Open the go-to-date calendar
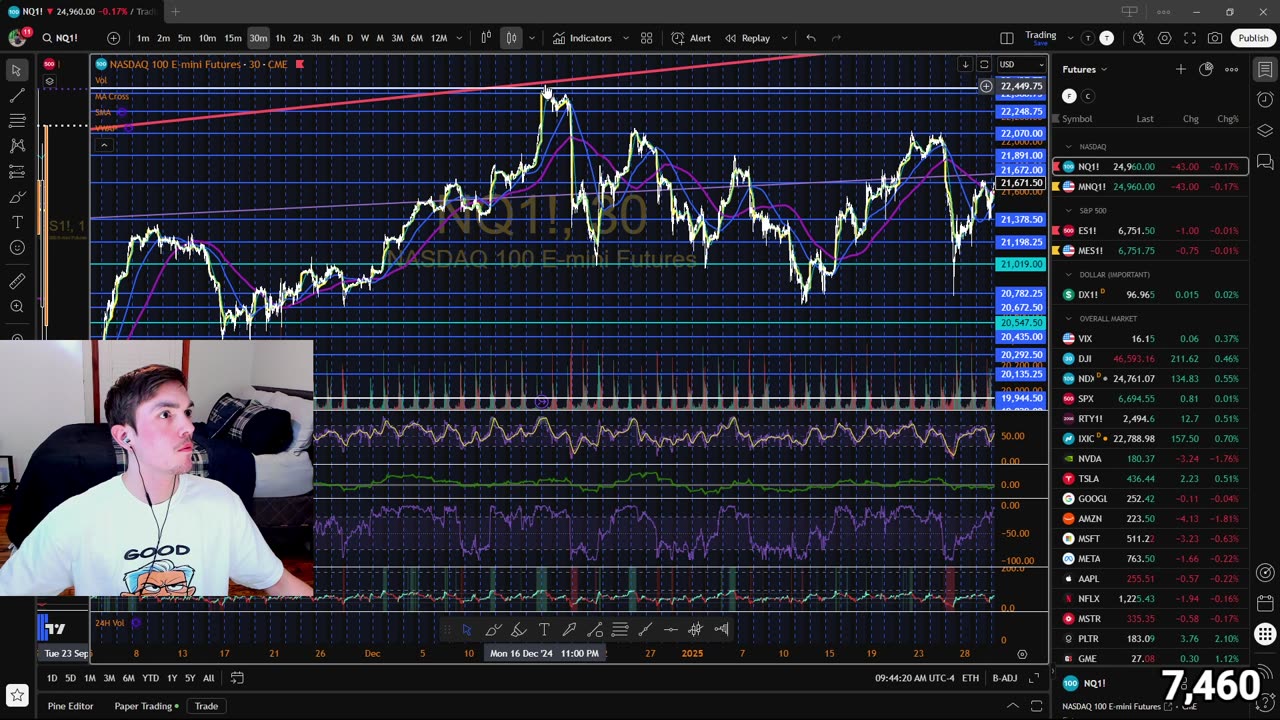 coord(237,678)
